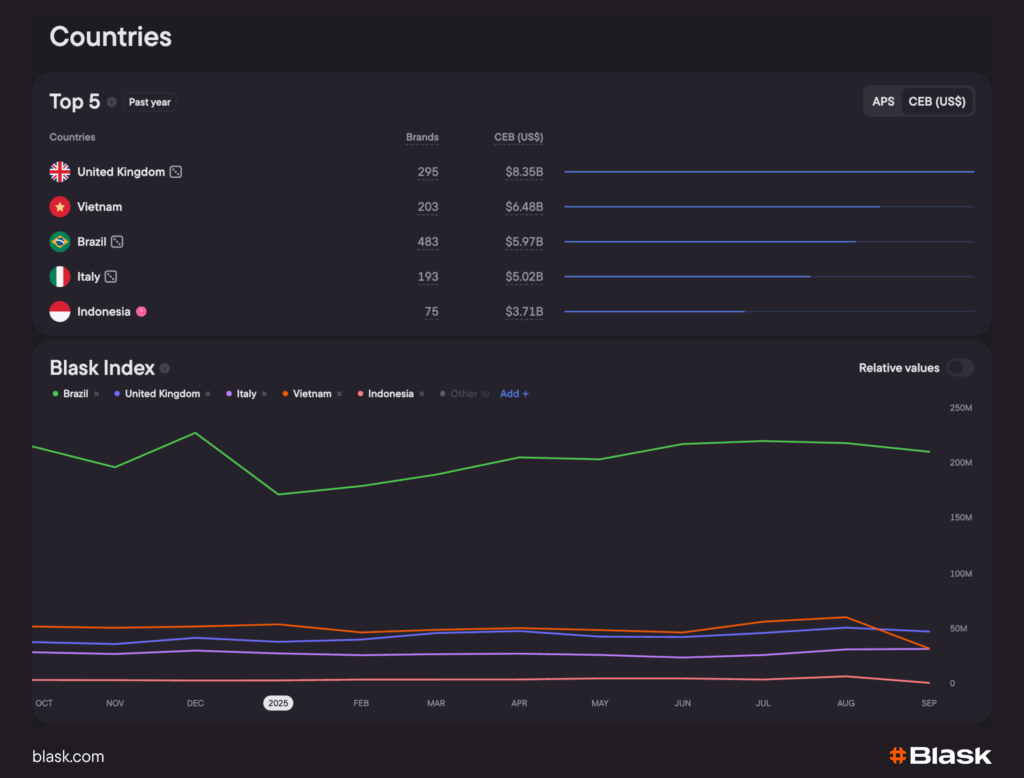Click the pink badge next to Indonesia

(x=141, y=312)
